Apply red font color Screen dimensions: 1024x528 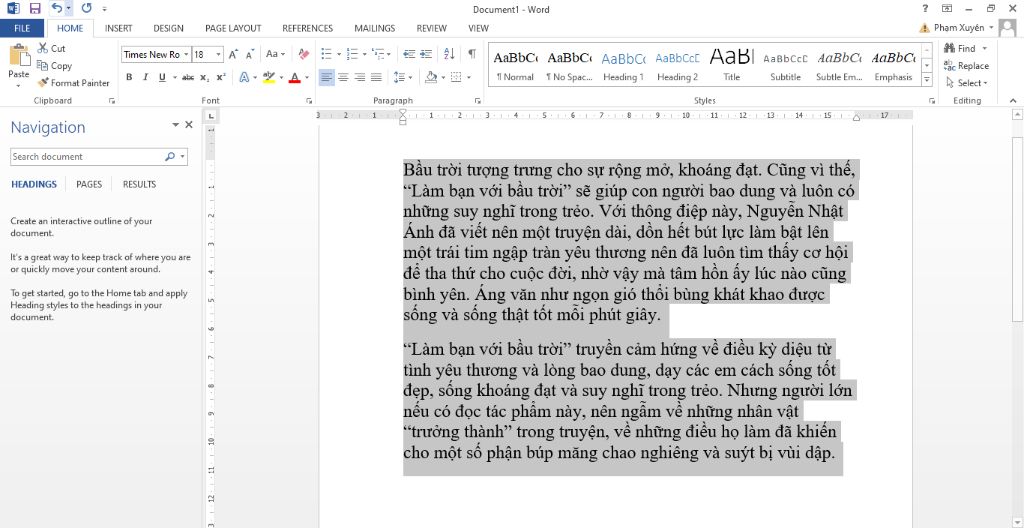click(x=295, y=77)
